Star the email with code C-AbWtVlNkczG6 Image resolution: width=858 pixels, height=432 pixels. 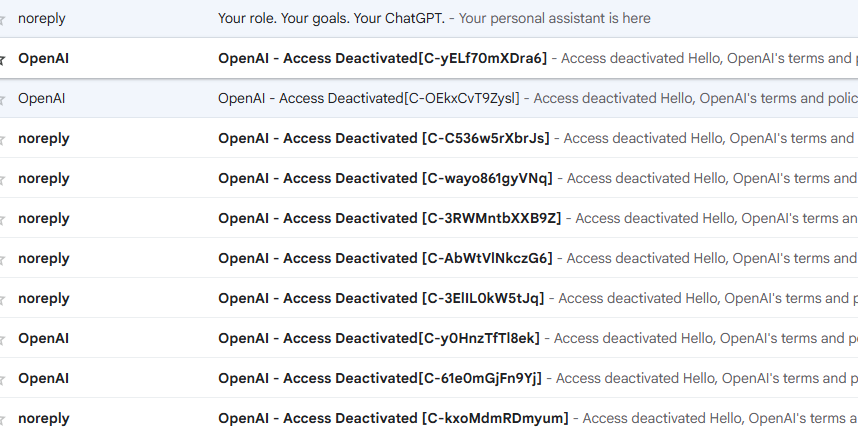[2, 261]
